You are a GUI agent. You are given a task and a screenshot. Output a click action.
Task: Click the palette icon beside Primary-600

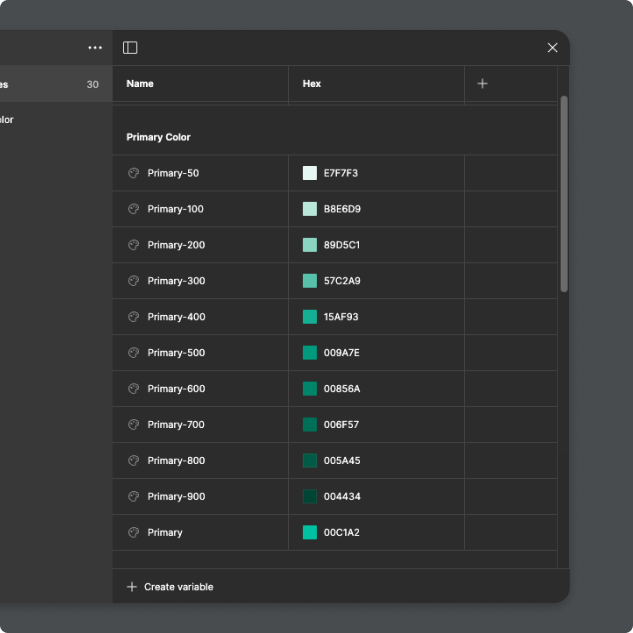tap(133, 389)
